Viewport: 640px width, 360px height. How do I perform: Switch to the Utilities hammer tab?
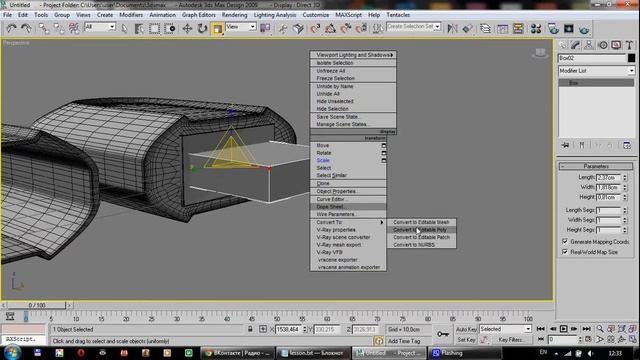(x=629, y=45)
